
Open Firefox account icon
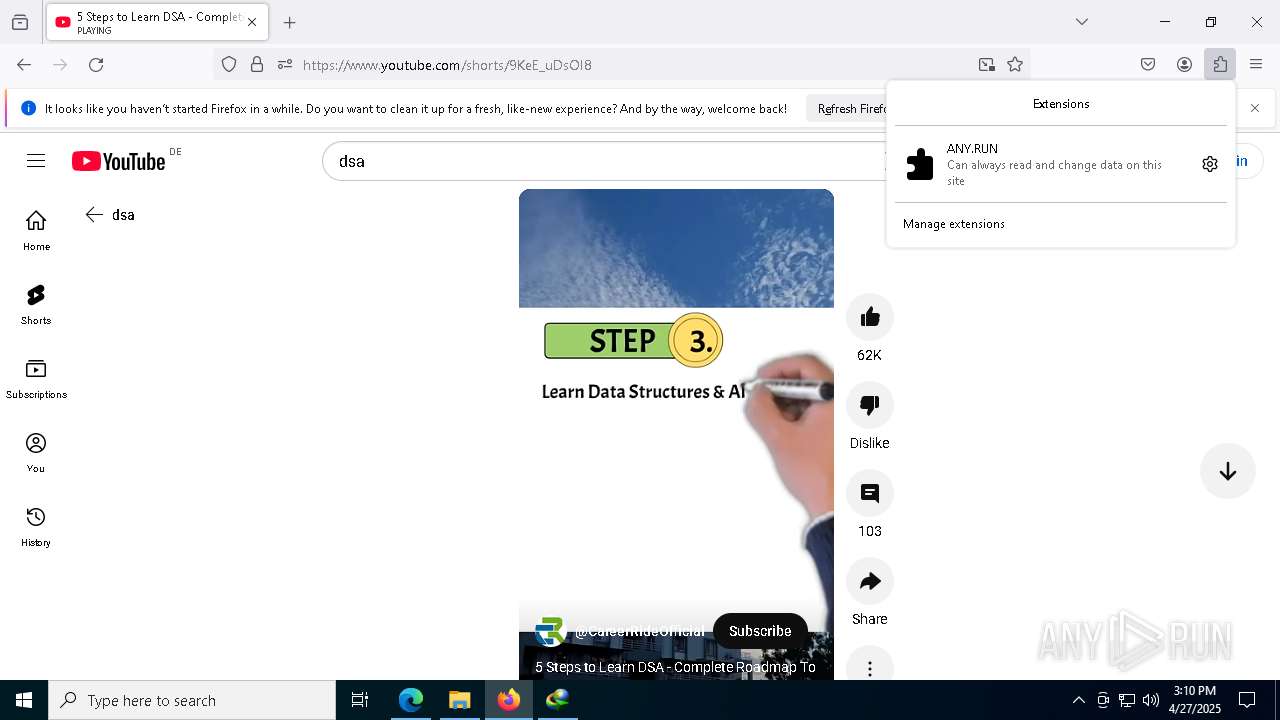pyautogui.click(x=1184, y=65)
